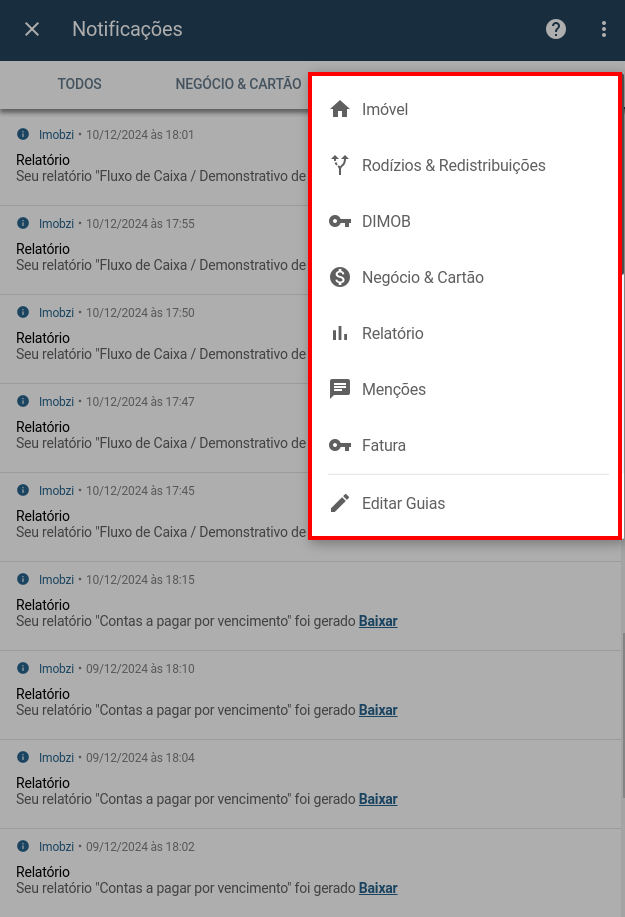Click Baixar on the 09/12/2024 18:04 notification

point(378,799)
